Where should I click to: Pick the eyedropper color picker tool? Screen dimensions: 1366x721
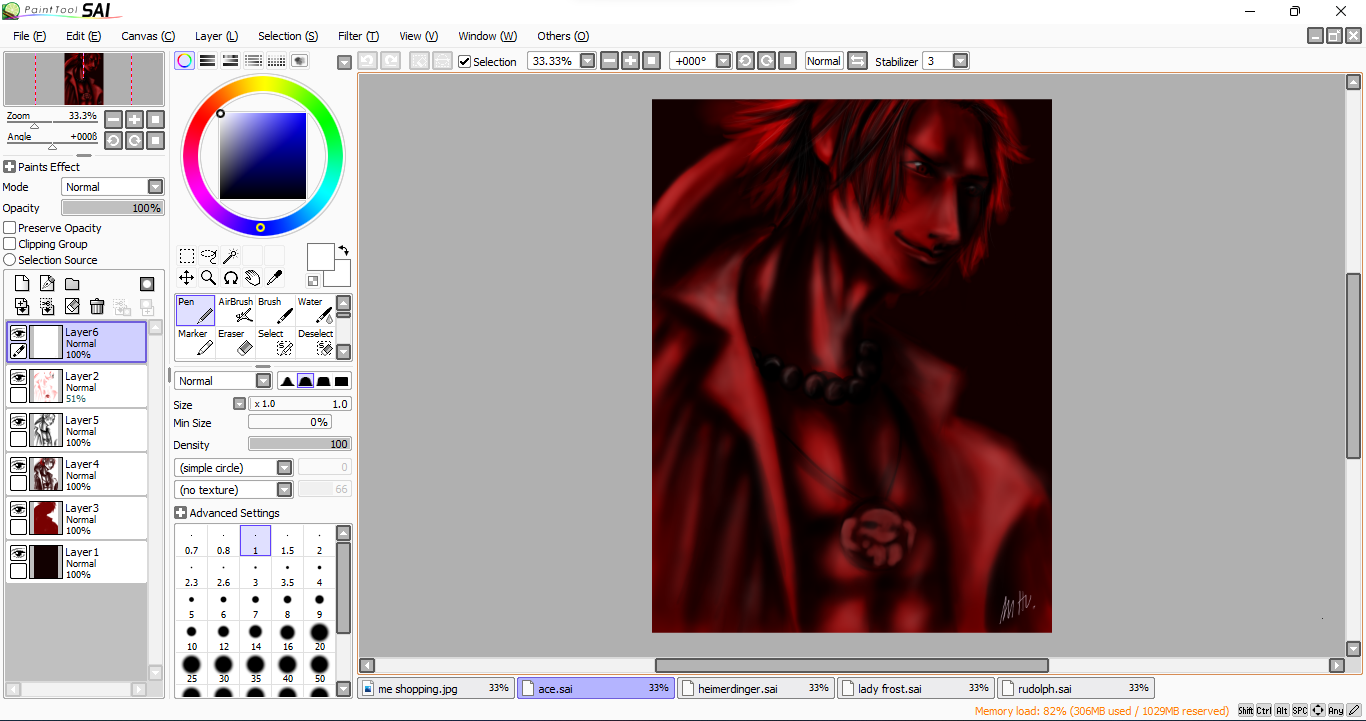(274, 278)
